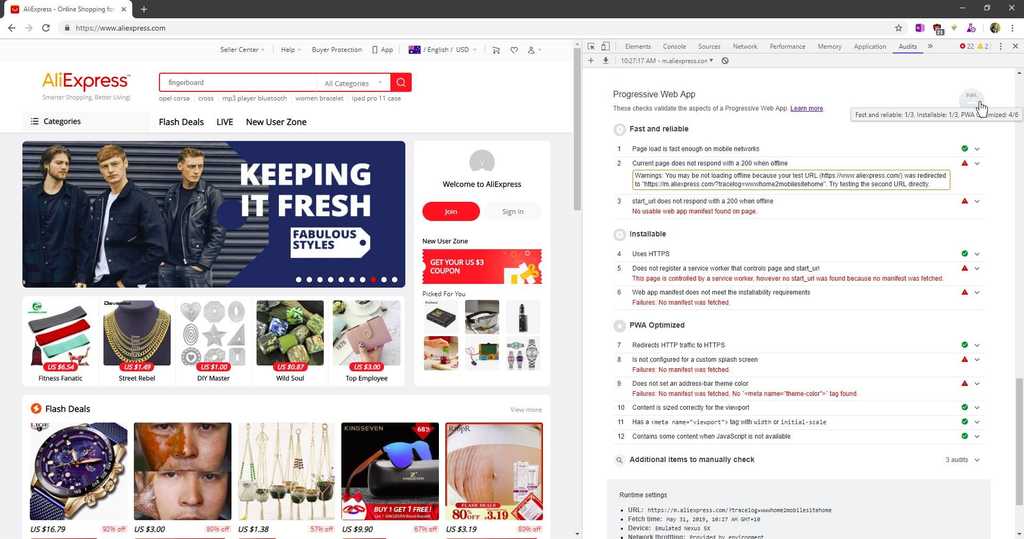Viewport: 1024px width, 539px height.
Task: Open the wishlist heart icon
Action: point(514,50)
